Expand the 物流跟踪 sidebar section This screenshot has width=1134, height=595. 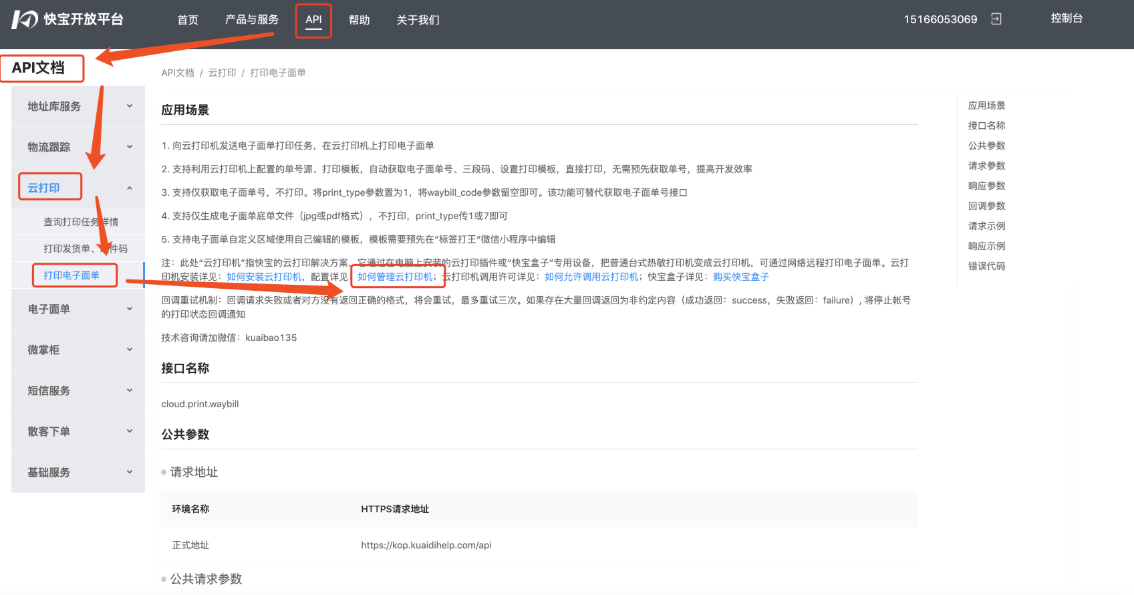[78, 147]
